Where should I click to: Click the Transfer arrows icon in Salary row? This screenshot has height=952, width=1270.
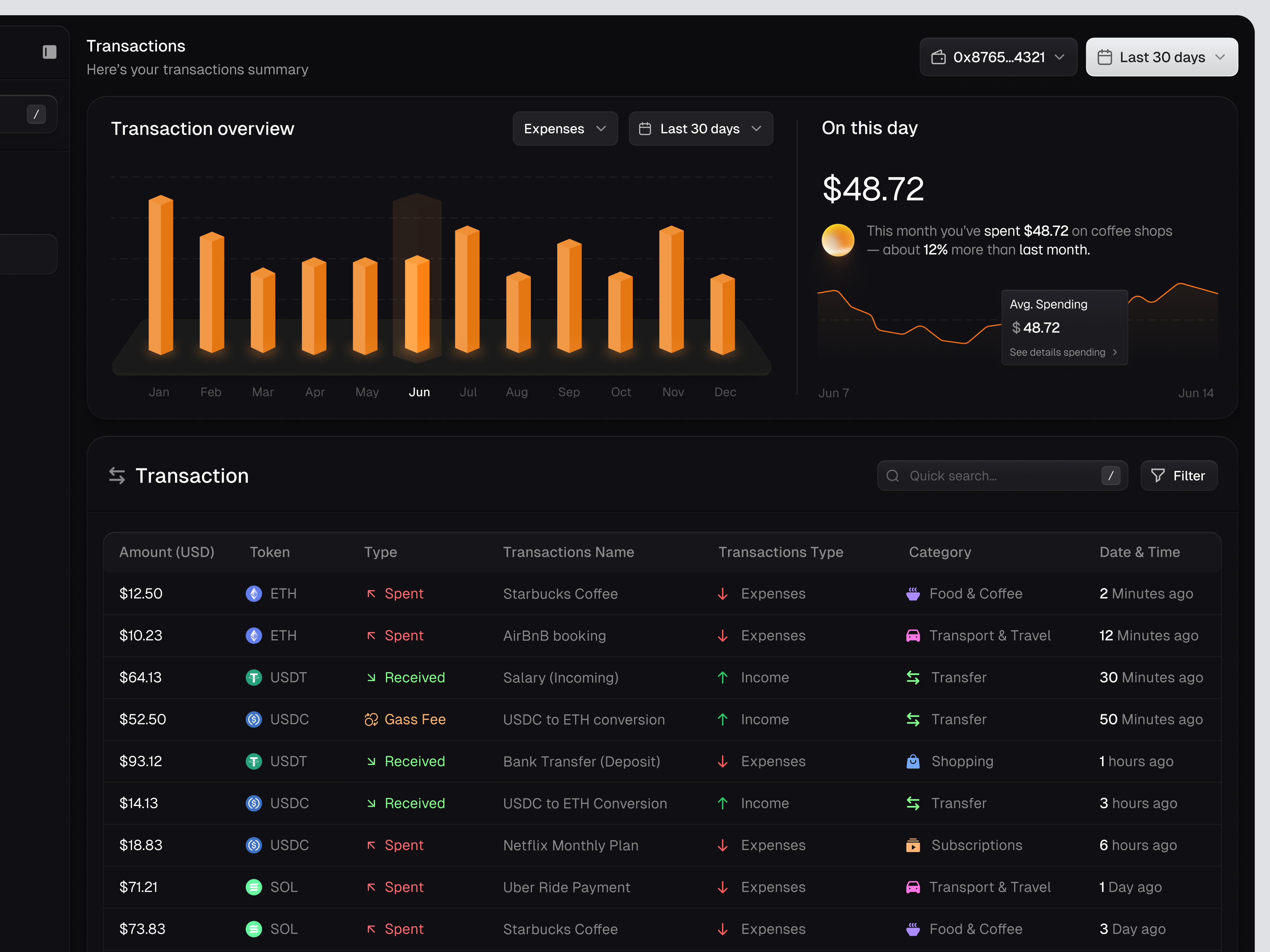tap(913, 677)
